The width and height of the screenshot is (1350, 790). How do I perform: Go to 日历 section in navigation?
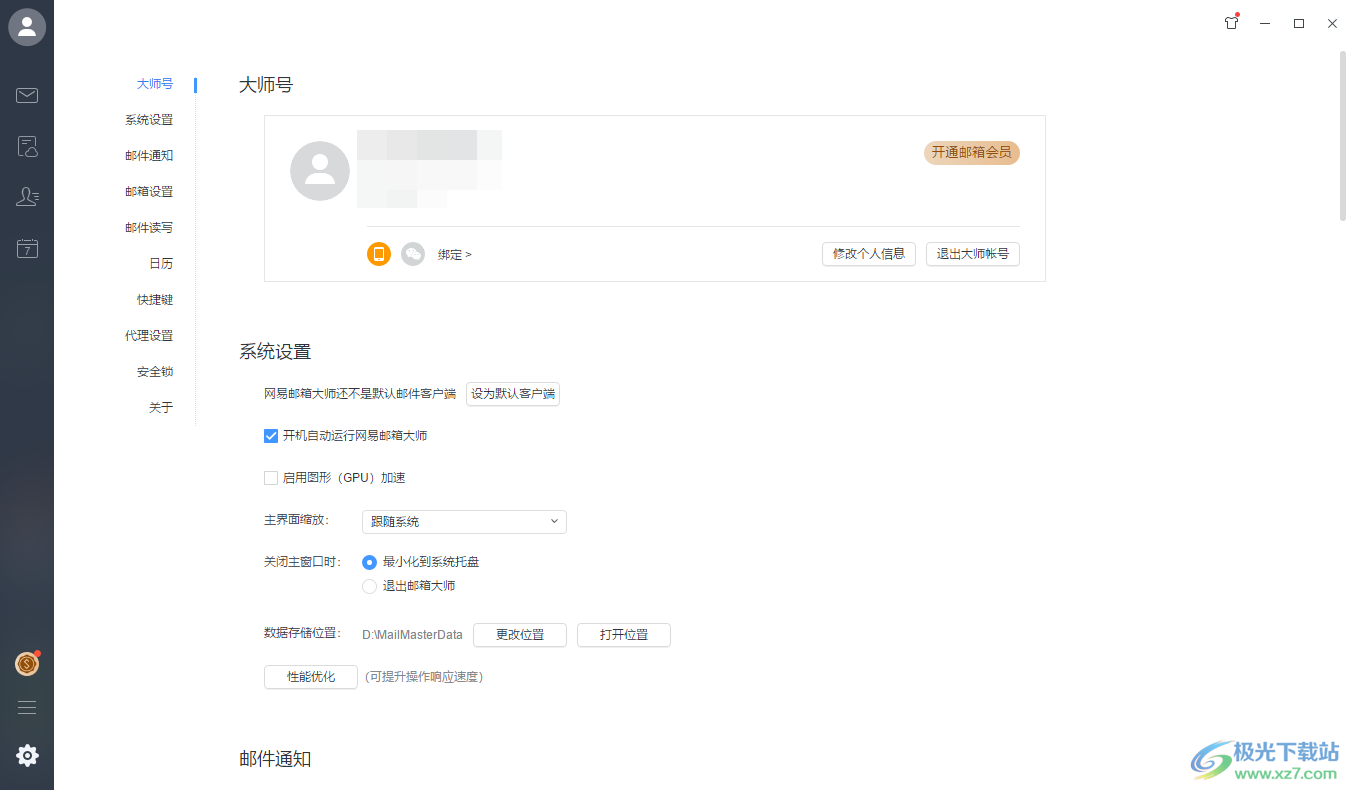[x=161, y=264]
